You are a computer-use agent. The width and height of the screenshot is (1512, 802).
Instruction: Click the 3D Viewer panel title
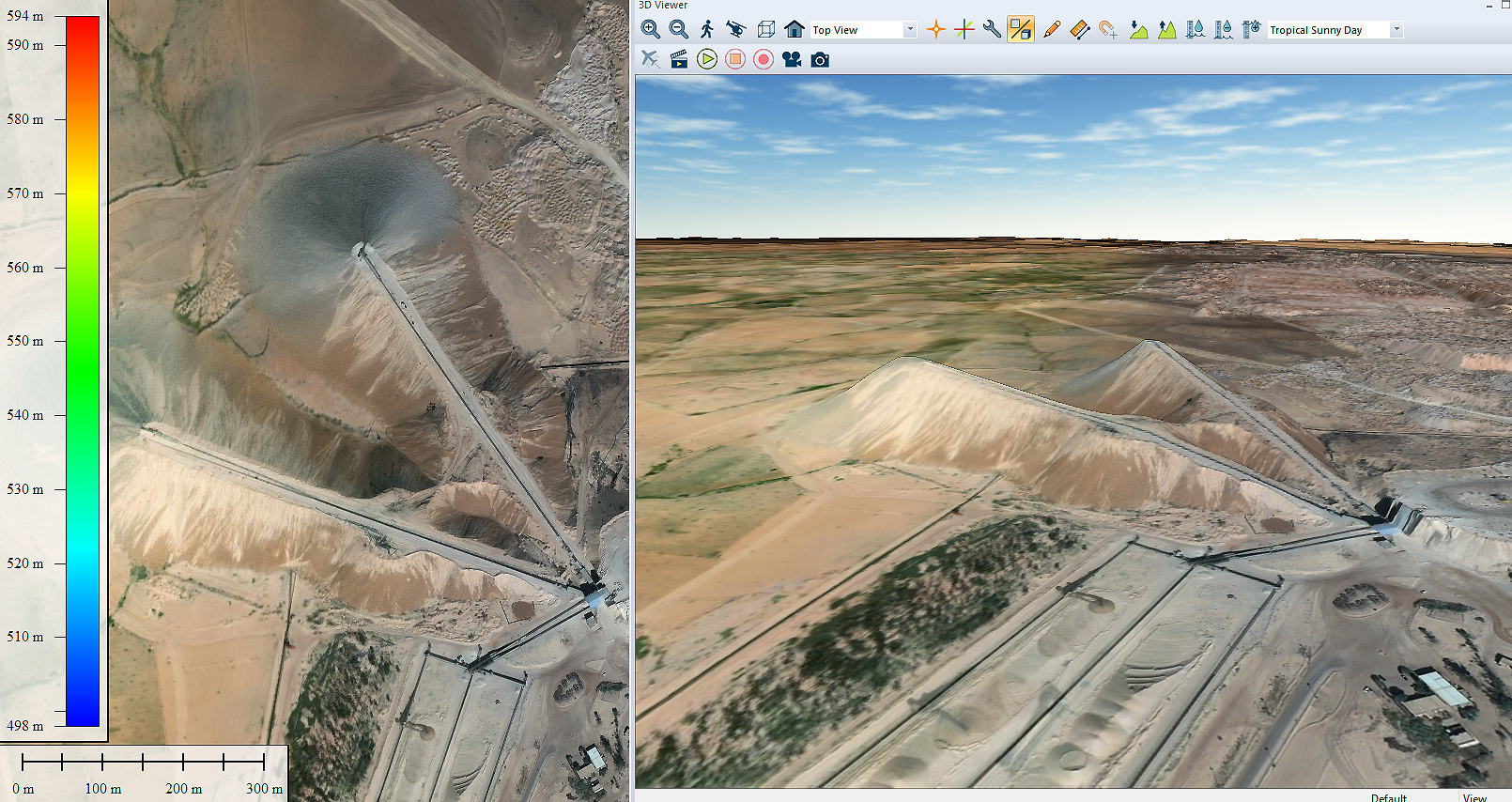663,6
